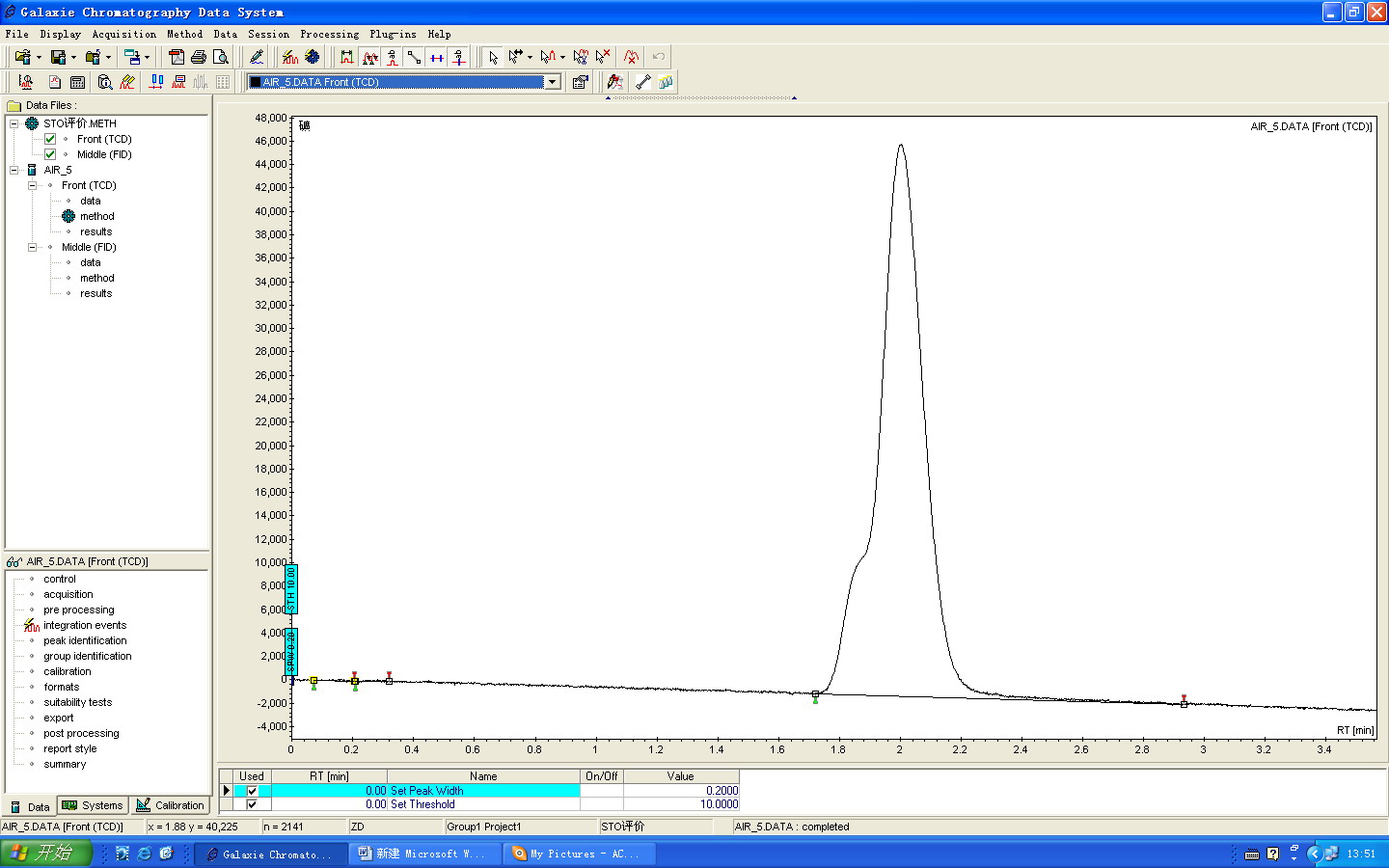Click the delete peak red X cursor icon
Image resolution: width=1389 pixels, height=868 pixels.
[x=603, y=57]
